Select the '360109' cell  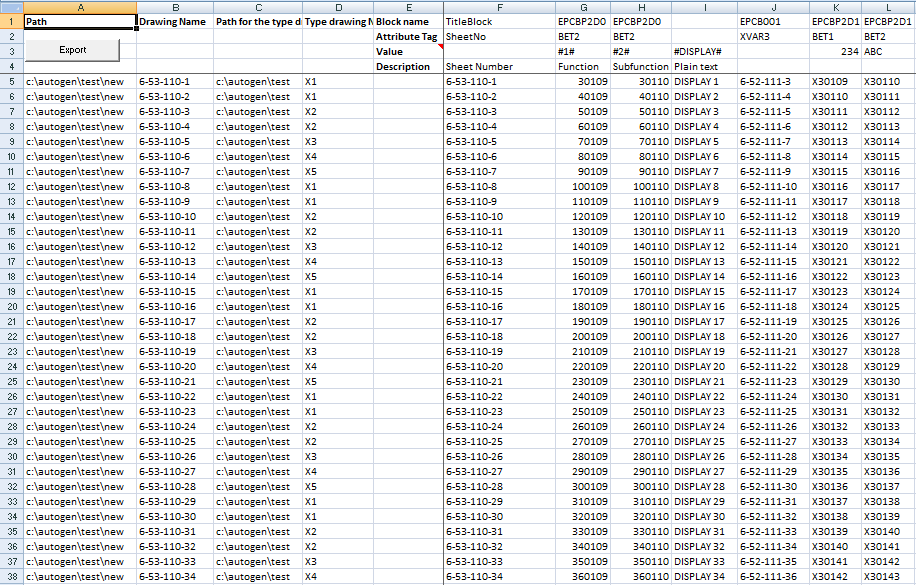pos(583,577)
